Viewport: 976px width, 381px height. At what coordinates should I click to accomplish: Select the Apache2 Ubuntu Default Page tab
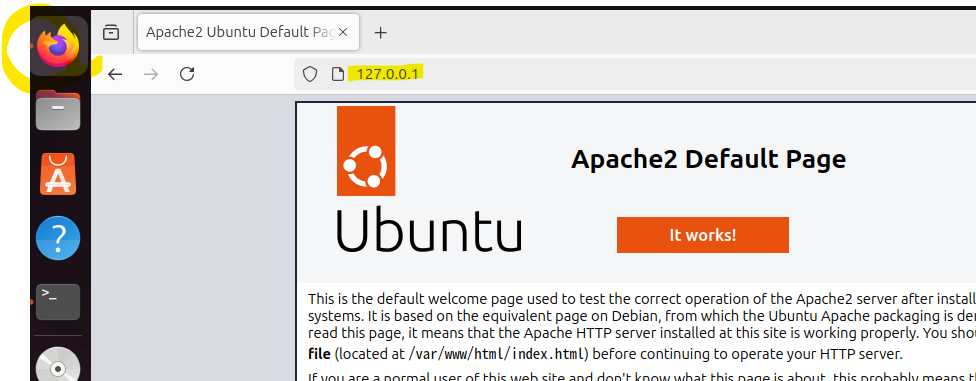[248, 32]
